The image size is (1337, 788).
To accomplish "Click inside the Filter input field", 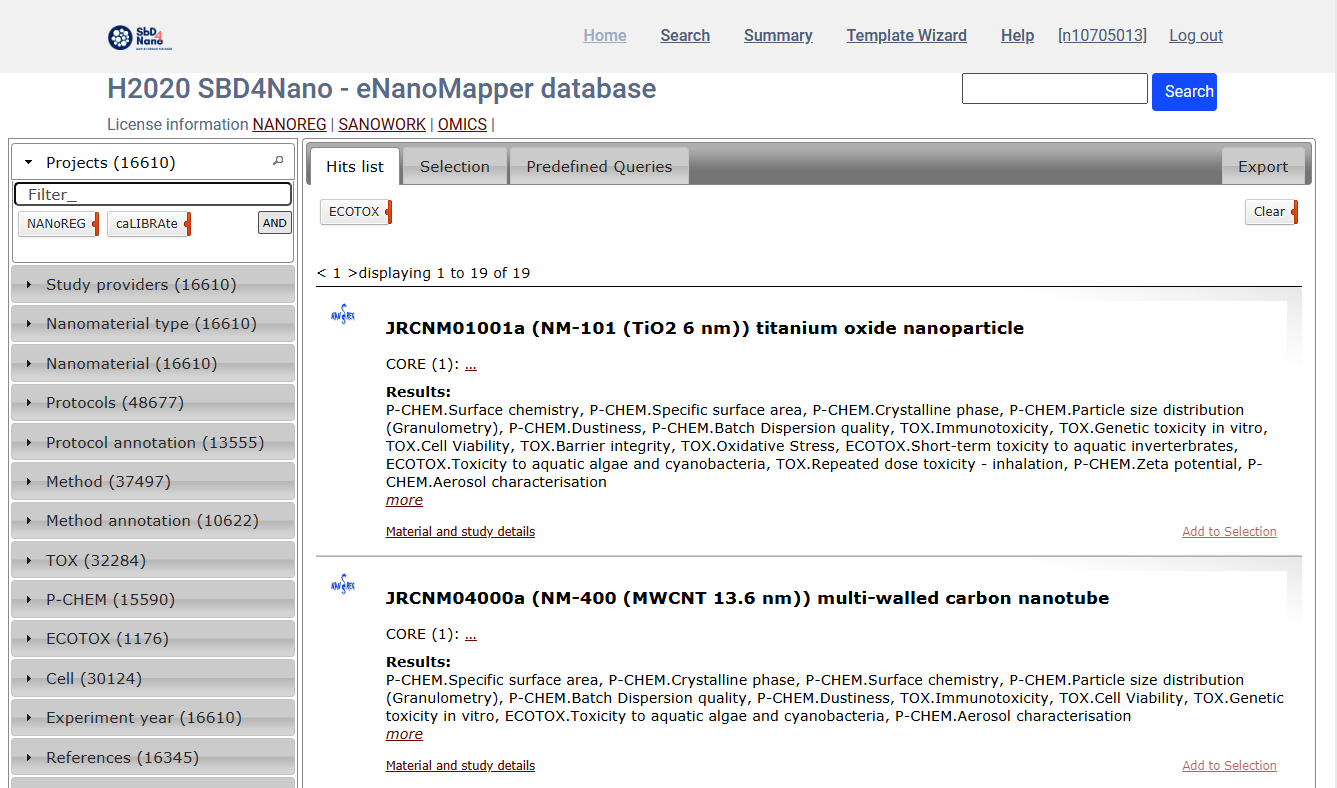I will click(152, 193).
